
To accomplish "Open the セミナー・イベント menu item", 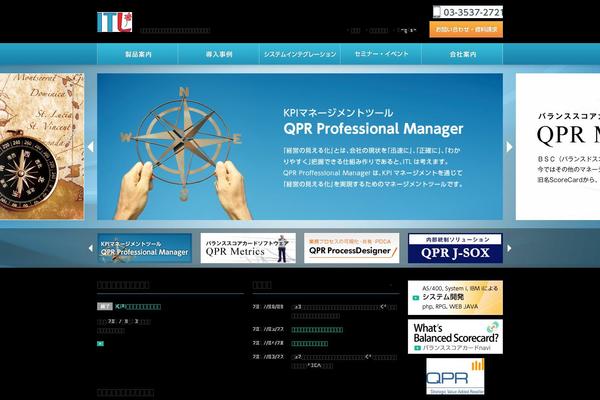I will pos(381,54).
